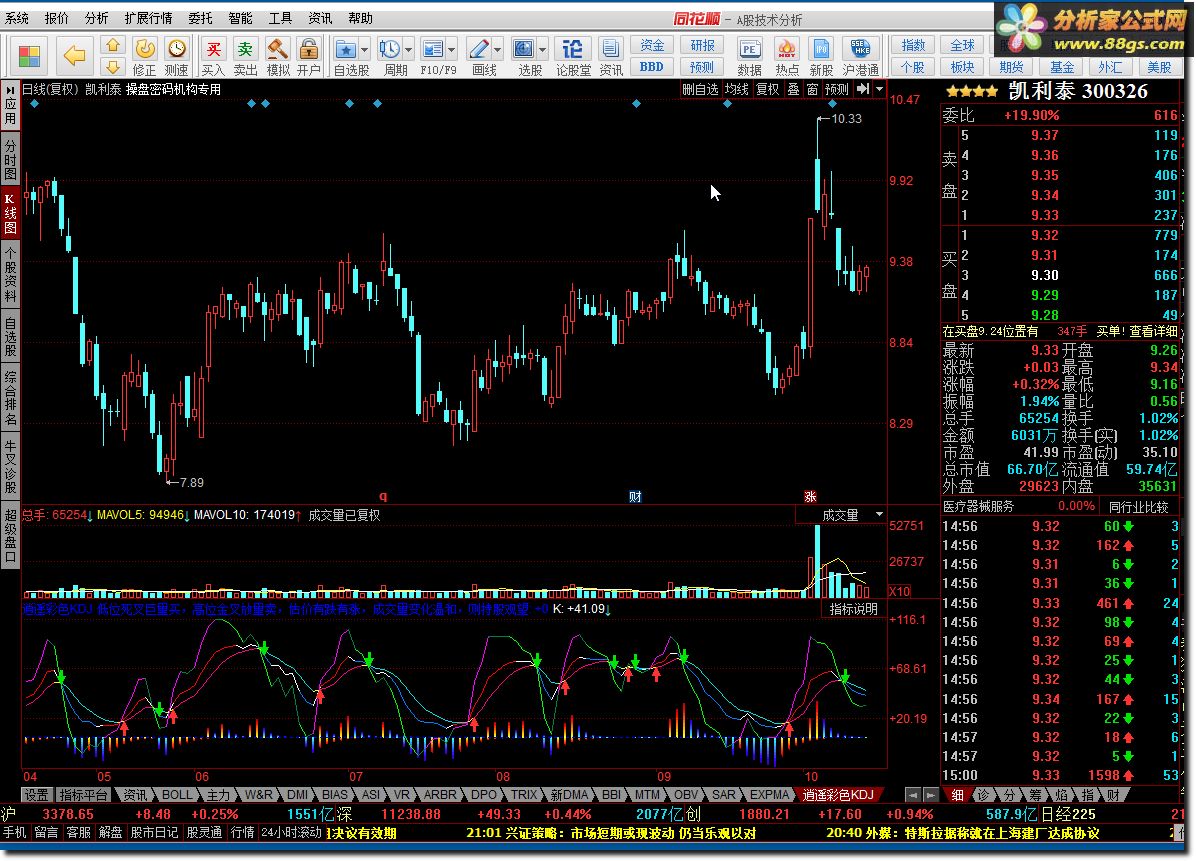The image size is (1196, 861).
Task: Click the 开户 padlock icon
Action: 309,50
